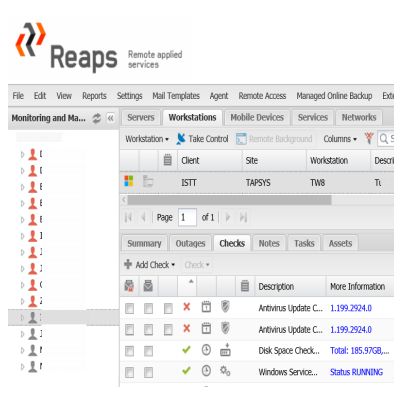Open the Columns dropdown
This screenshot has width=400, height=400.
coord(340,139)
